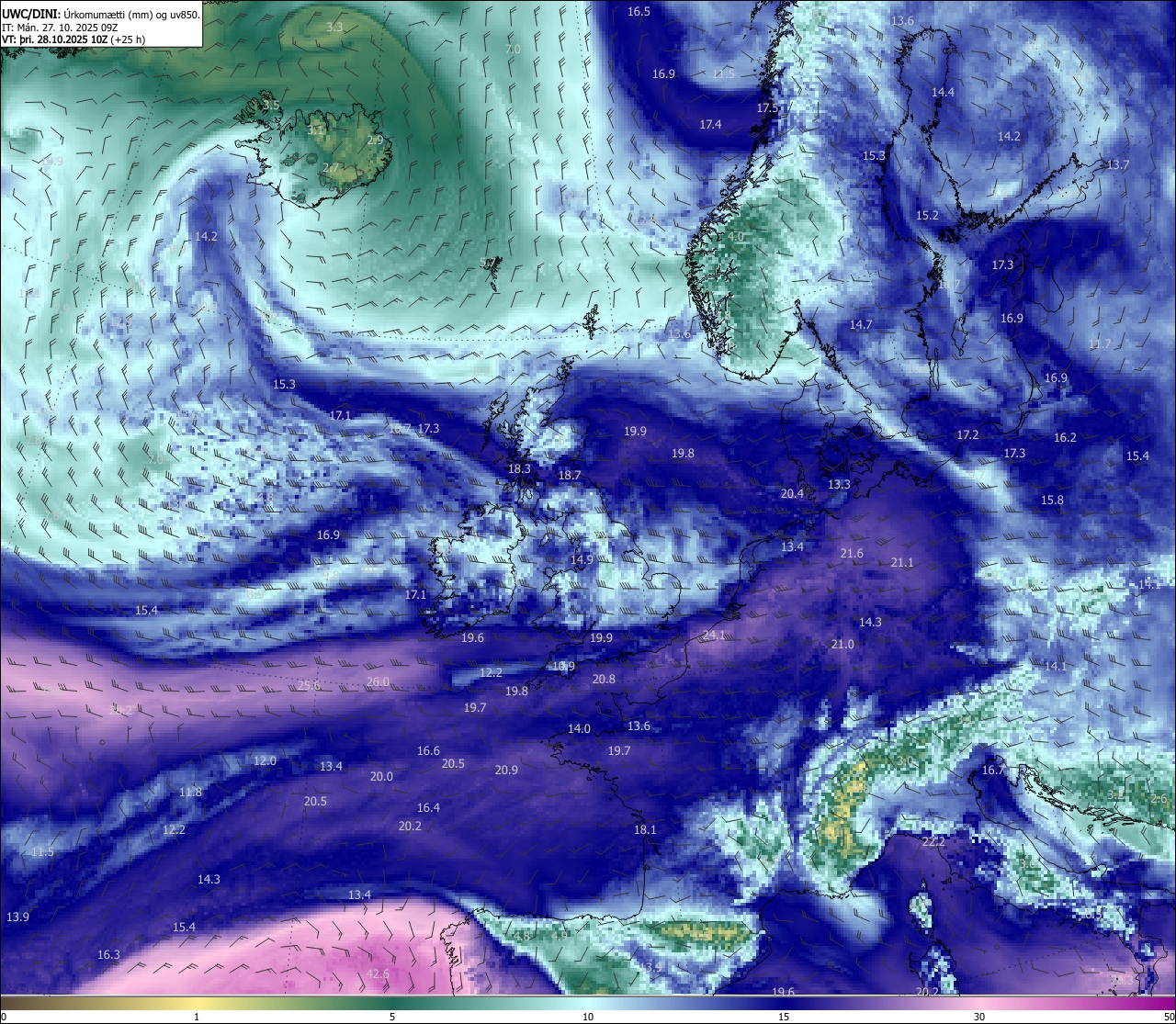Viewport: 1176px width, 1024px height.
Task: Click the 17.5 value near Norway's coast
Action: 767,107
